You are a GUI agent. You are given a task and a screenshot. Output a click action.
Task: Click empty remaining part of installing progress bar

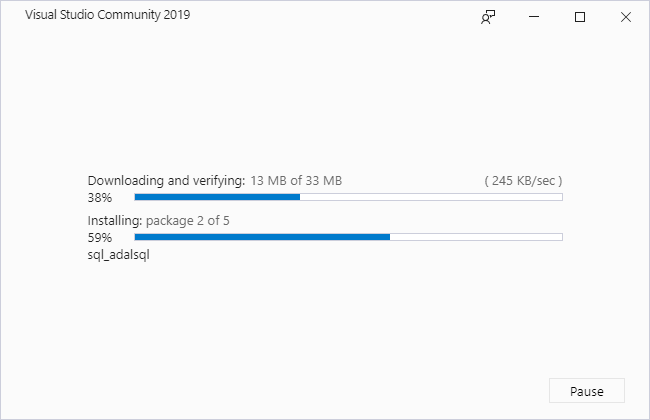pos(475,237)
